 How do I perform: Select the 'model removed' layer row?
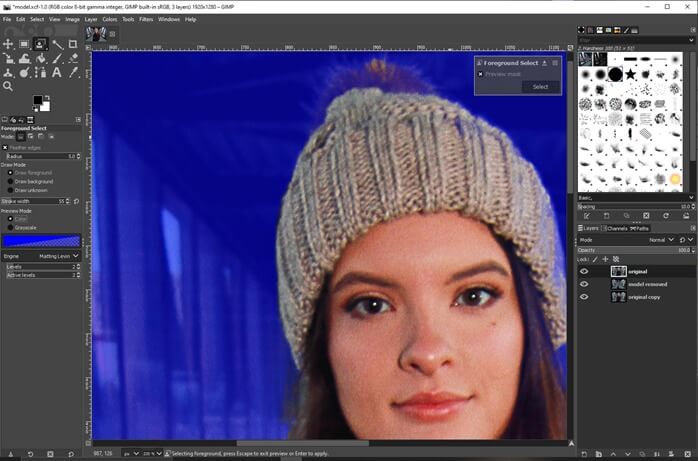637,284
